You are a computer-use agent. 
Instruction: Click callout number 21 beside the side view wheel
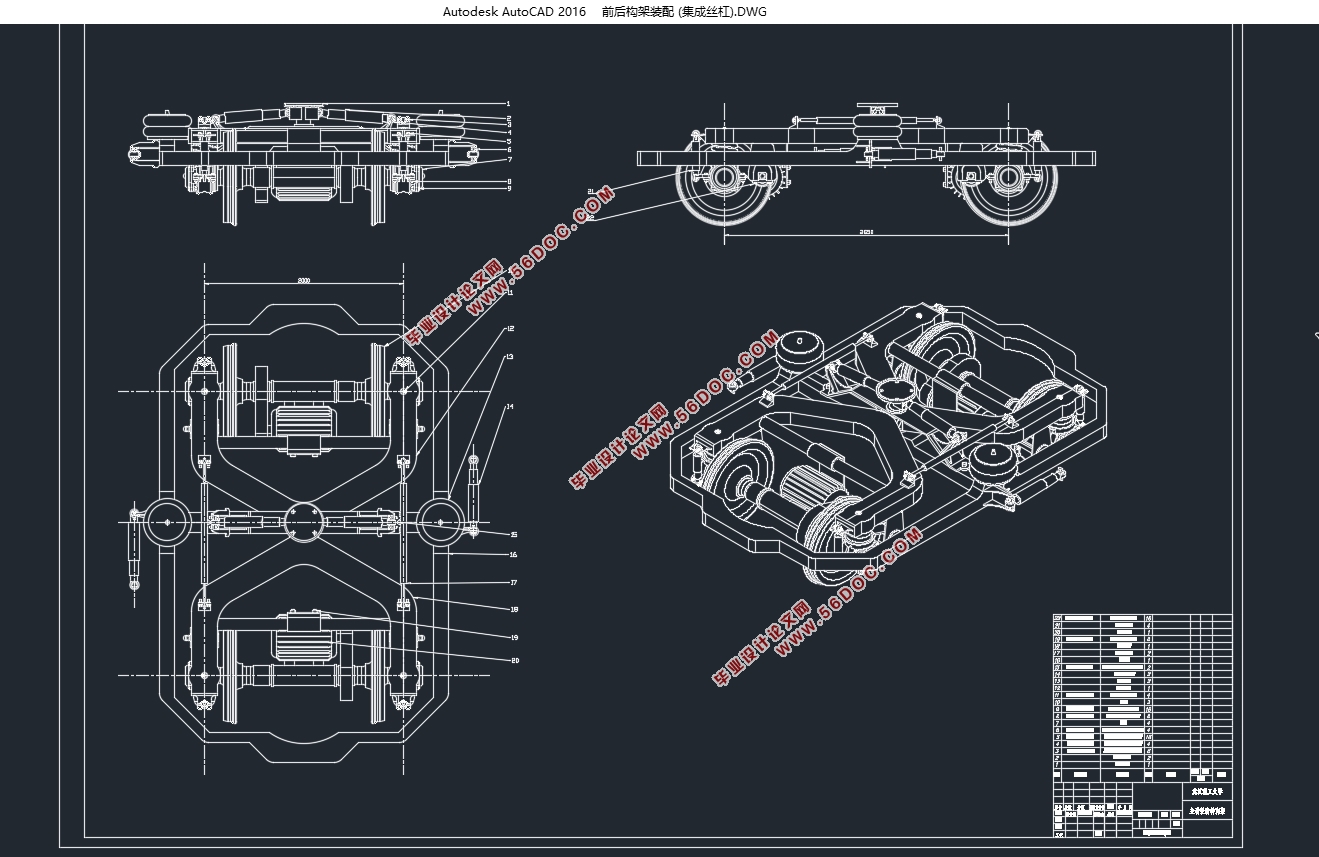click(591, 190)
